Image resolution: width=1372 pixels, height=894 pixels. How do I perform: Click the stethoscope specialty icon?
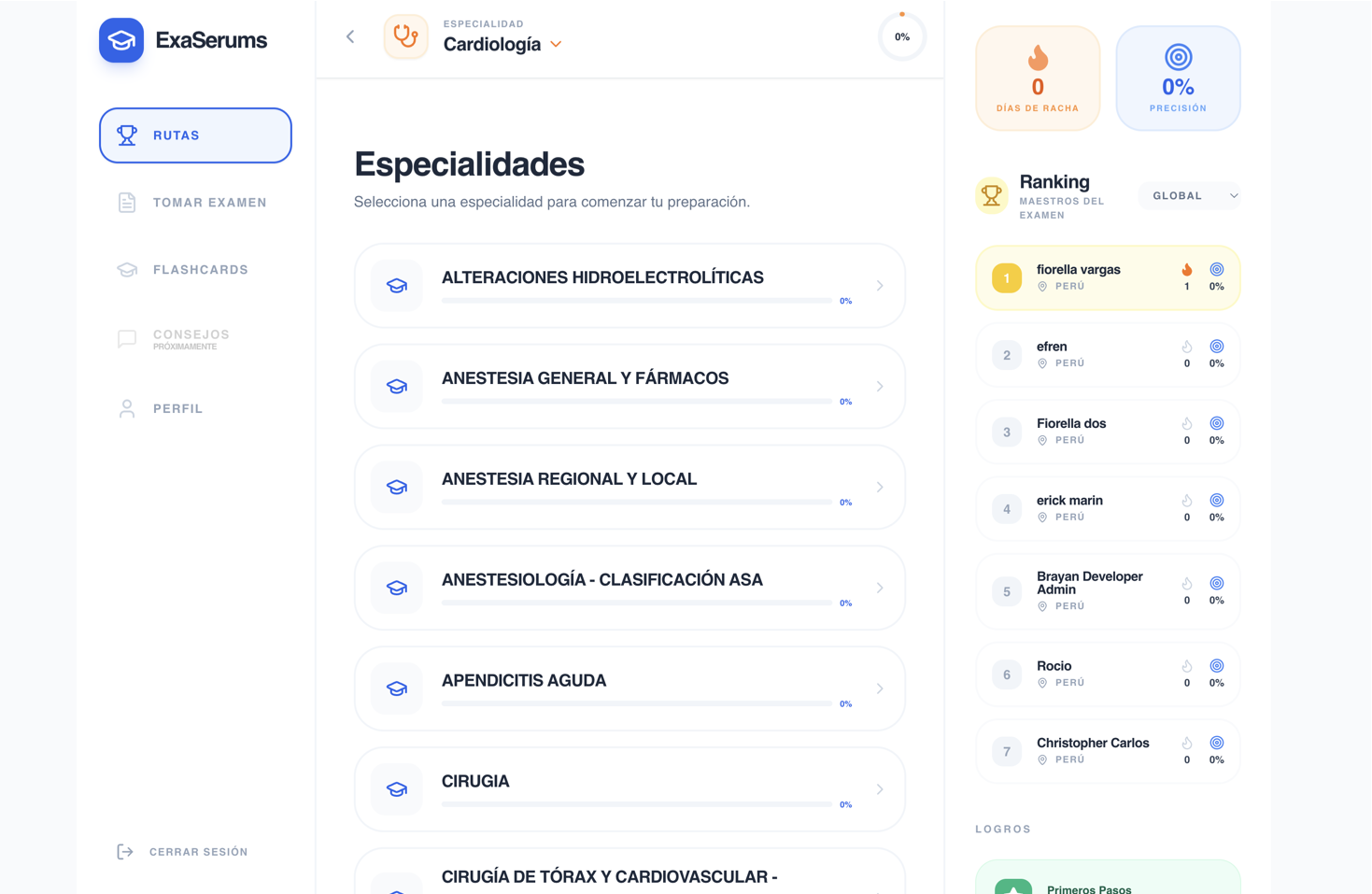coord(405,36)
